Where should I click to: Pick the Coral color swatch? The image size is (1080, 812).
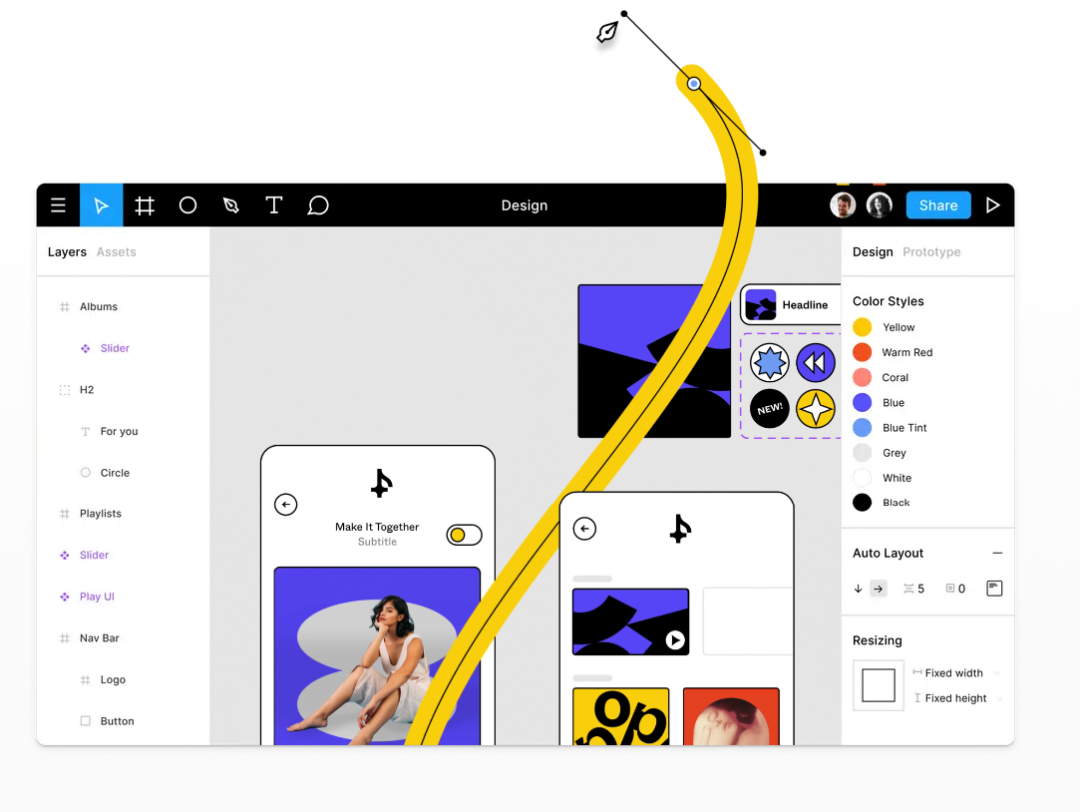pos(862,377)
